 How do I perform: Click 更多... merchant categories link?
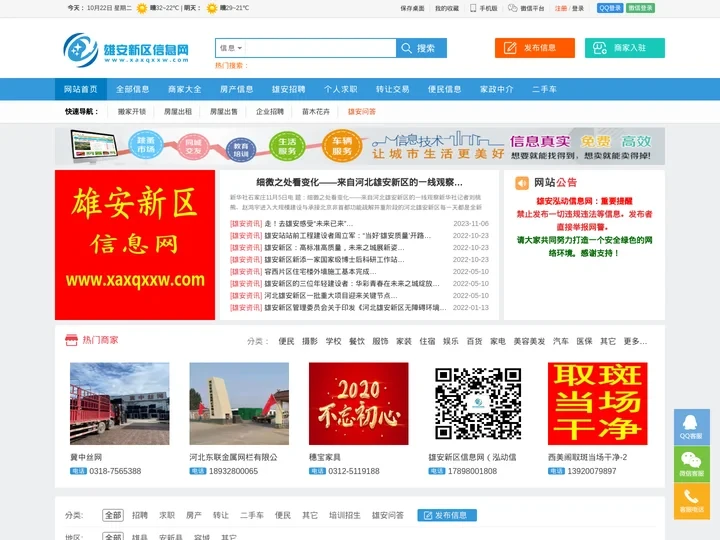(x=635, y=341)
